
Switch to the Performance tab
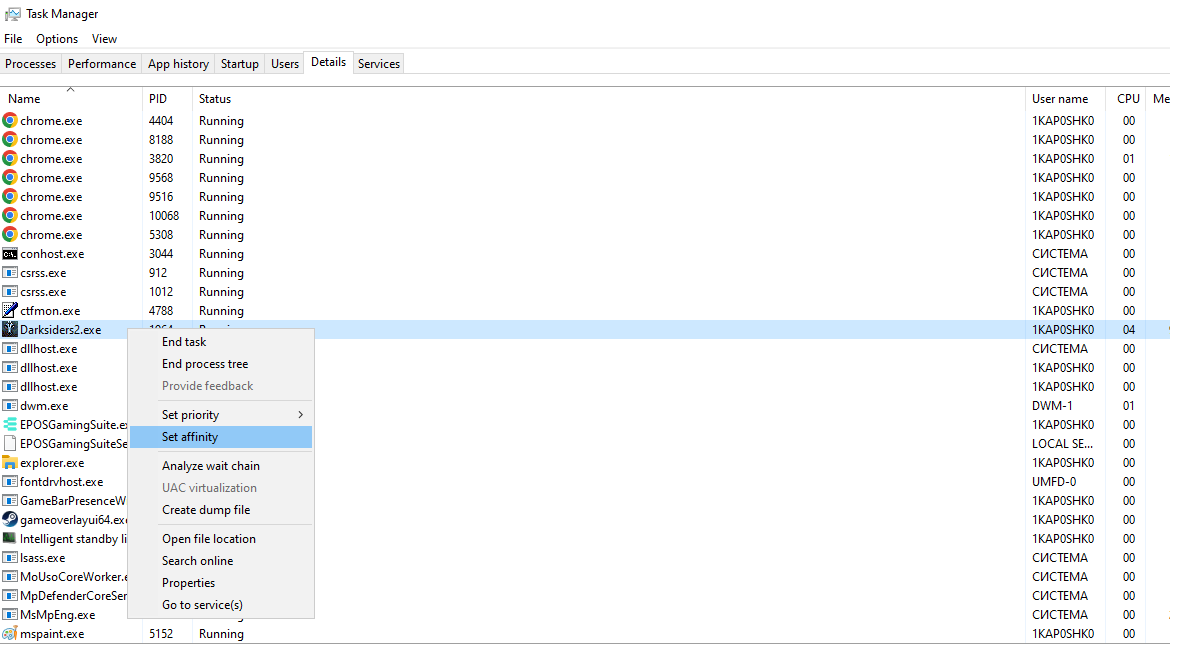[102, 64]
